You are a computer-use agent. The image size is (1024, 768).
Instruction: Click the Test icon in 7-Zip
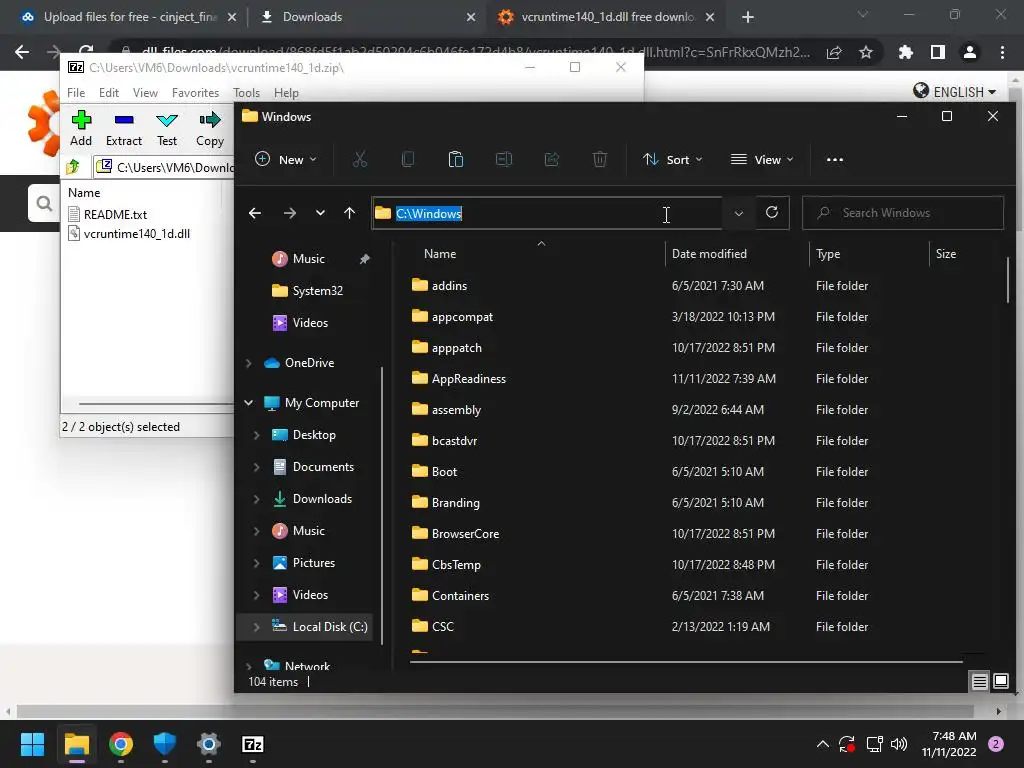point(167,120)
